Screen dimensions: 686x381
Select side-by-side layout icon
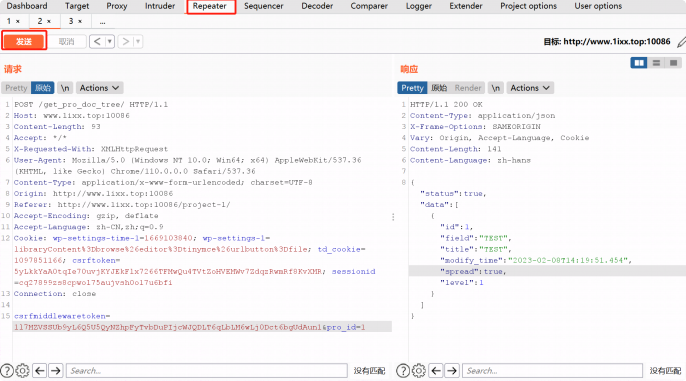(x=639, y=63)
